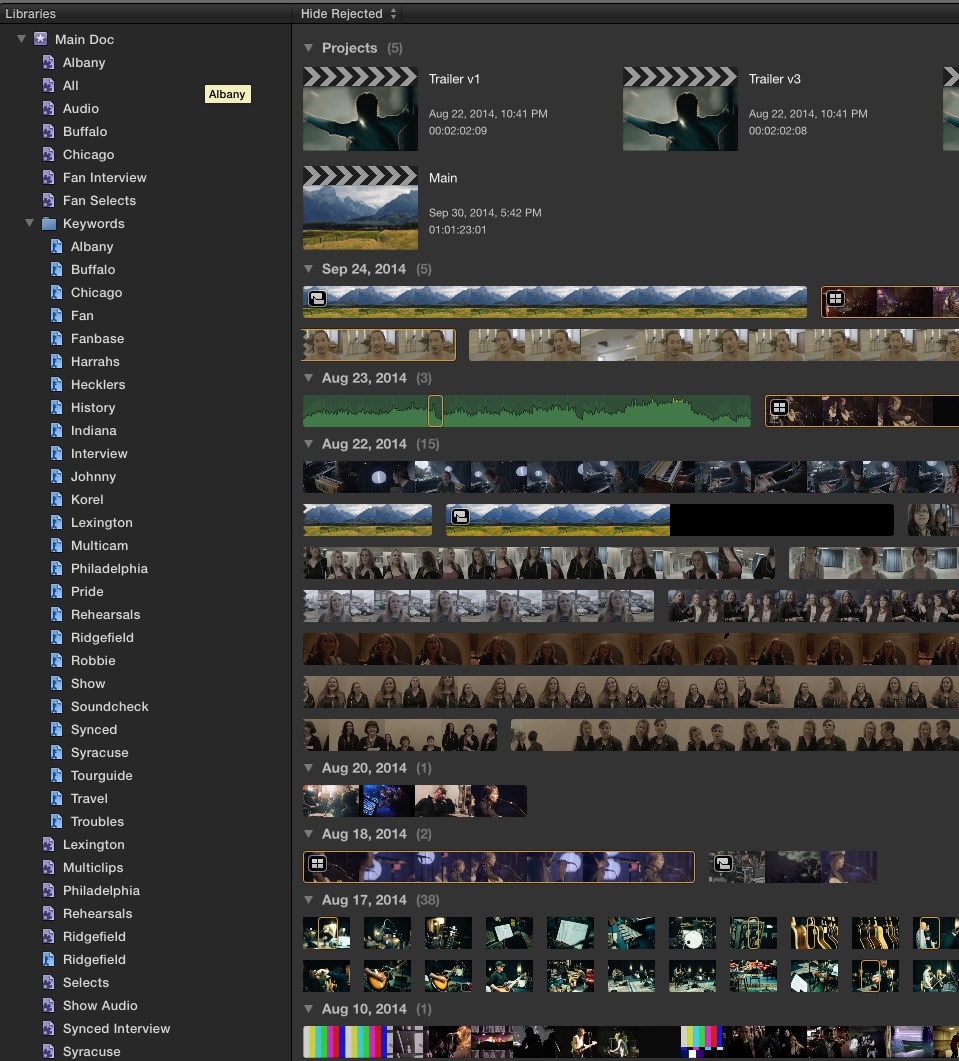Screen dimensions: 959x1061
Task: Select the Troubles keyword collection
Action: pos(97,821)
